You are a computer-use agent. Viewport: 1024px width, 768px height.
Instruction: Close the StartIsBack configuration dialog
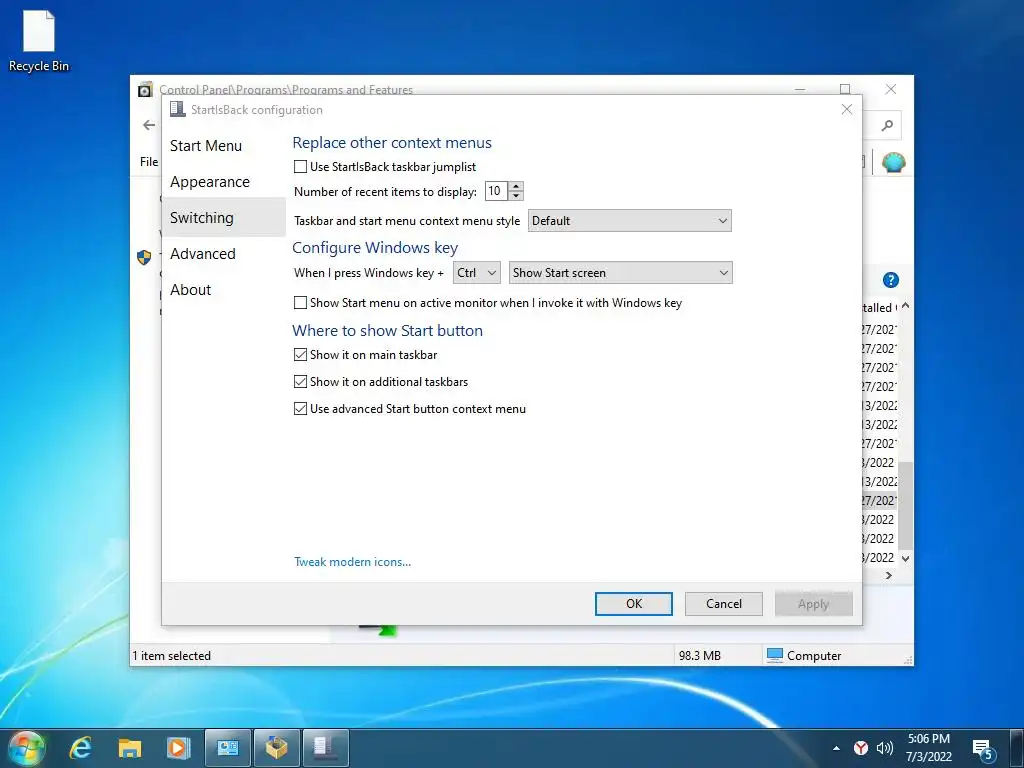click(846, 109)
